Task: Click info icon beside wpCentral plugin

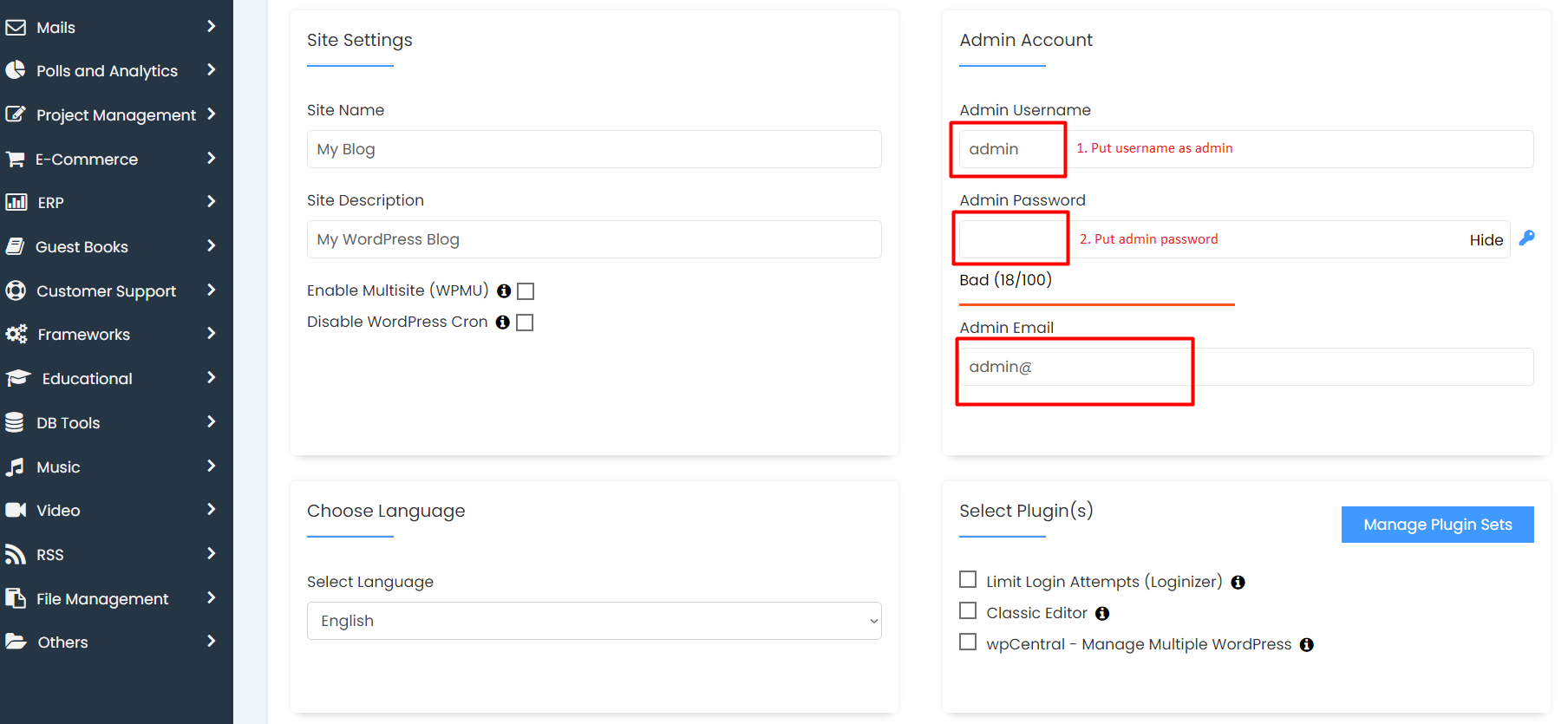Action: click(1306, 645)
